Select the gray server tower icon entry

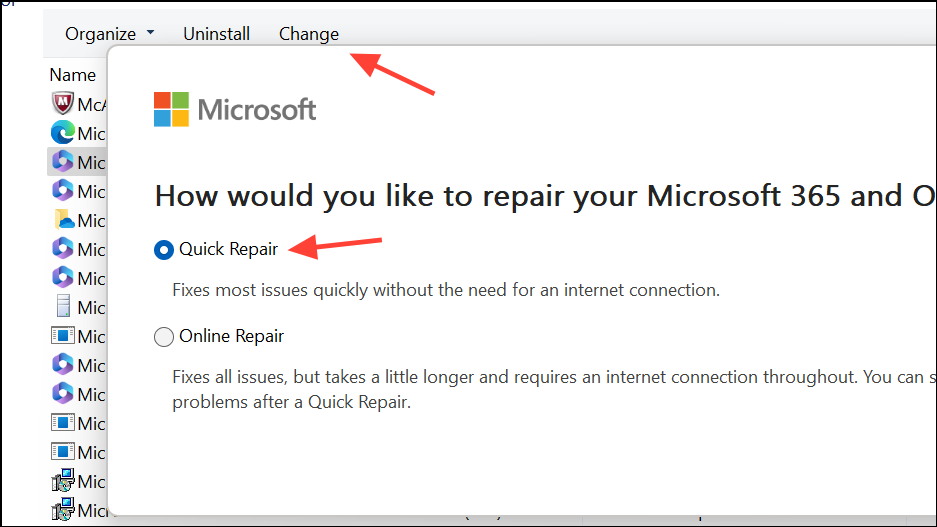click(x=63, y=307)
